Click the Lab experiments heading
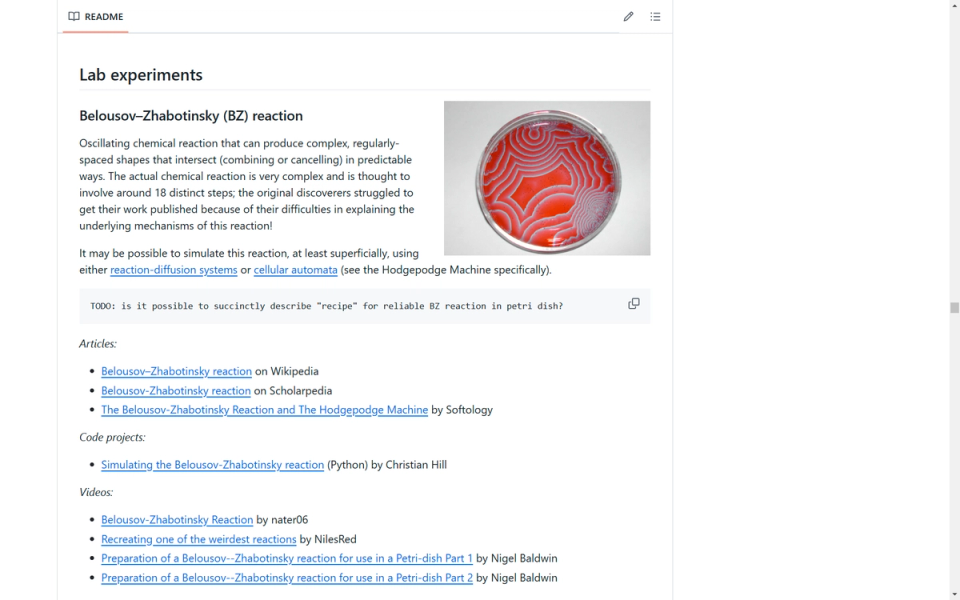960x600 pixels. pos(141,75)
